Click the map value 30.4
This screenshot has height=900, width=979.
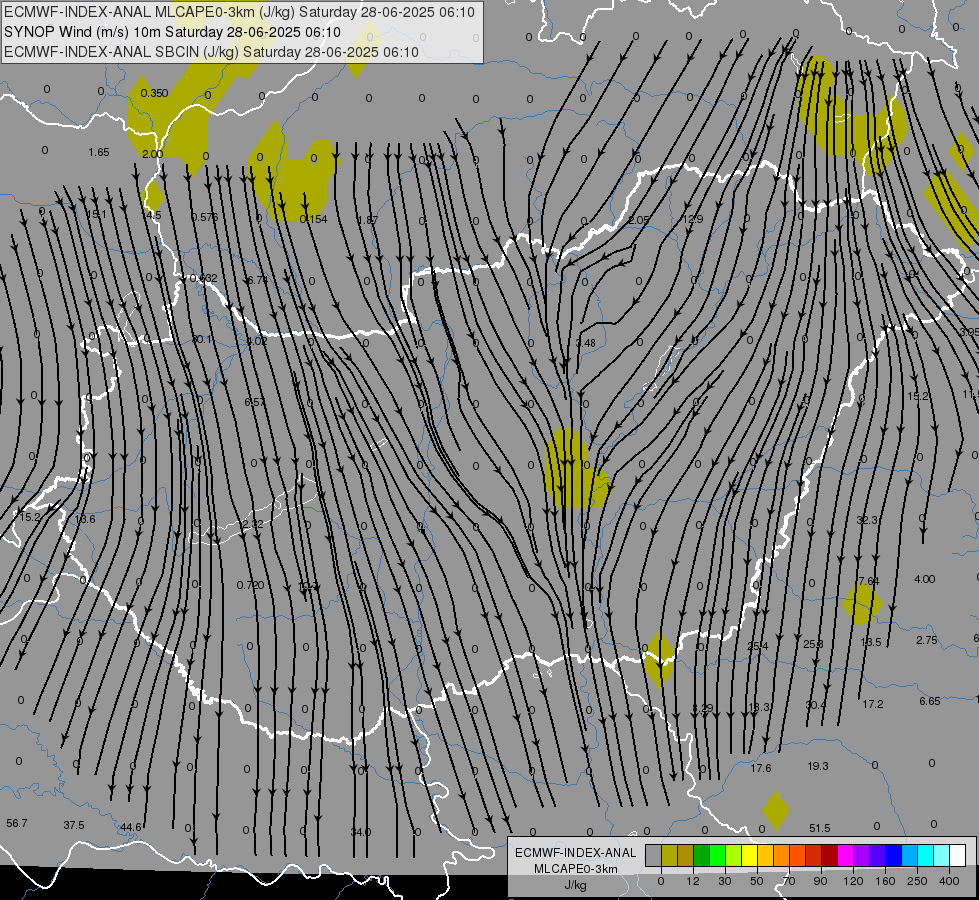coord(816,705)
